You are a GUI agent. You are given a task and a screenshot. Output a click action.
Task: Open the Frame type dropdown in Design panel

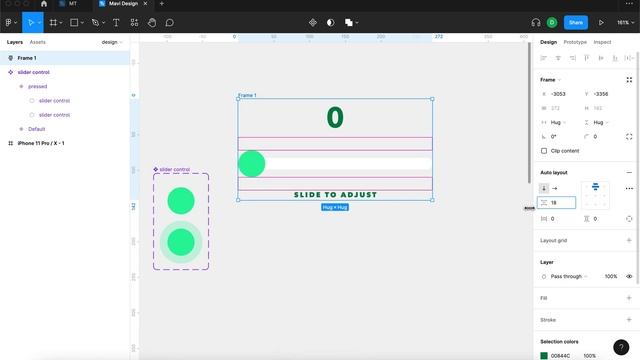(x=551, y=80)
